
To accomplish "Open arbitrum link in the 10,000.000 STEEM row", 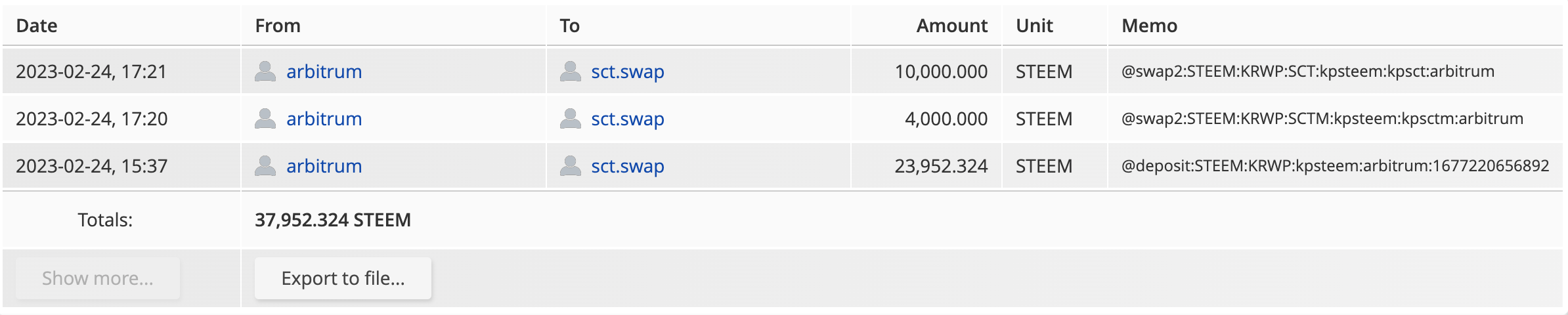I will pyautogui.click(x=324, y=72).
